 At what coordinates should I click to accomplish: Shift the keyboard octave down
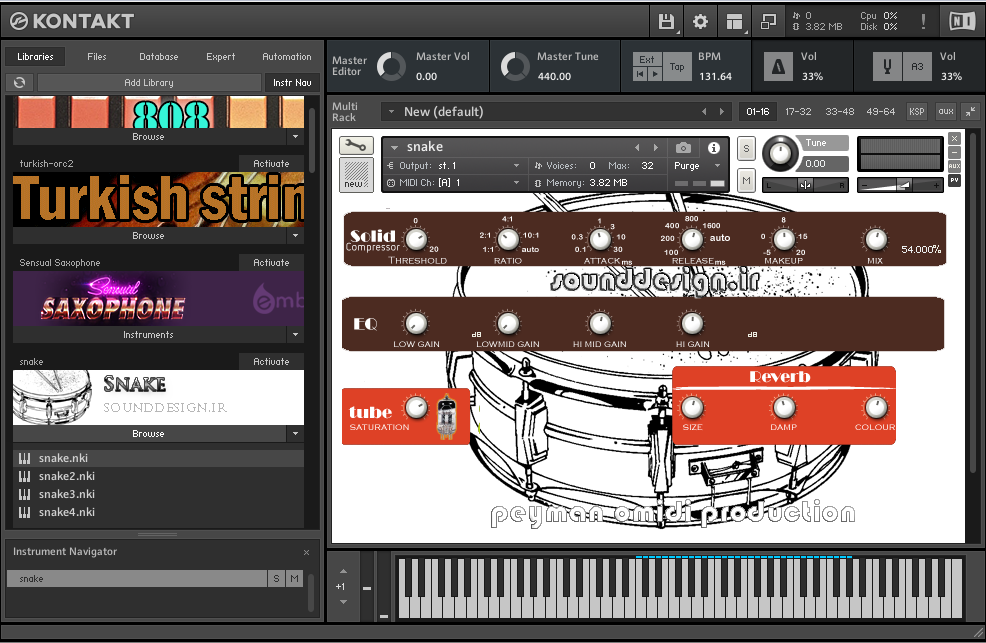coord(343,602)
